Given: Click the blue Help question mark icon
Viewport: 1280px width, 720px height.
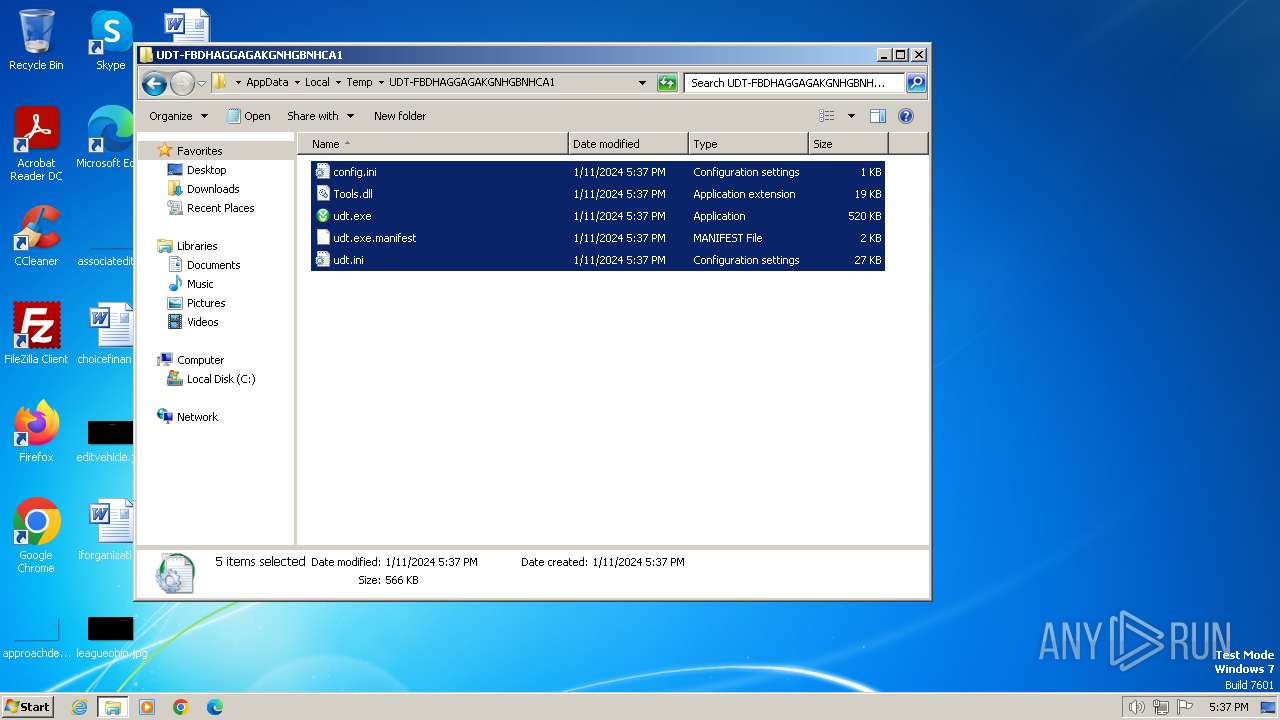Looking at the screenshot, I should pyautogui.click(x=906, y=116).
